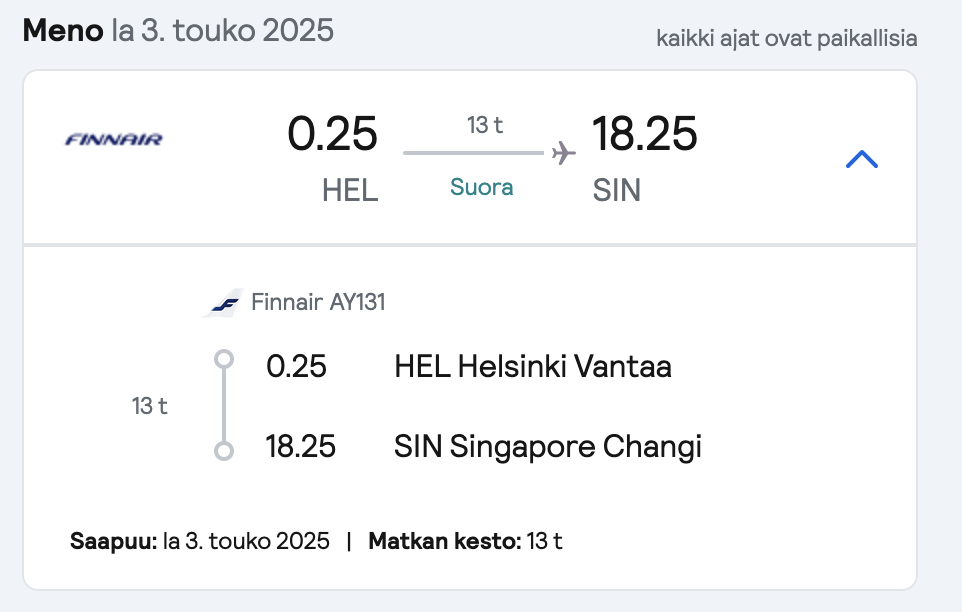Screen dimensions: 962x612
Task: Collapse the flight details with the blue chevron
Action: [861, 159]
